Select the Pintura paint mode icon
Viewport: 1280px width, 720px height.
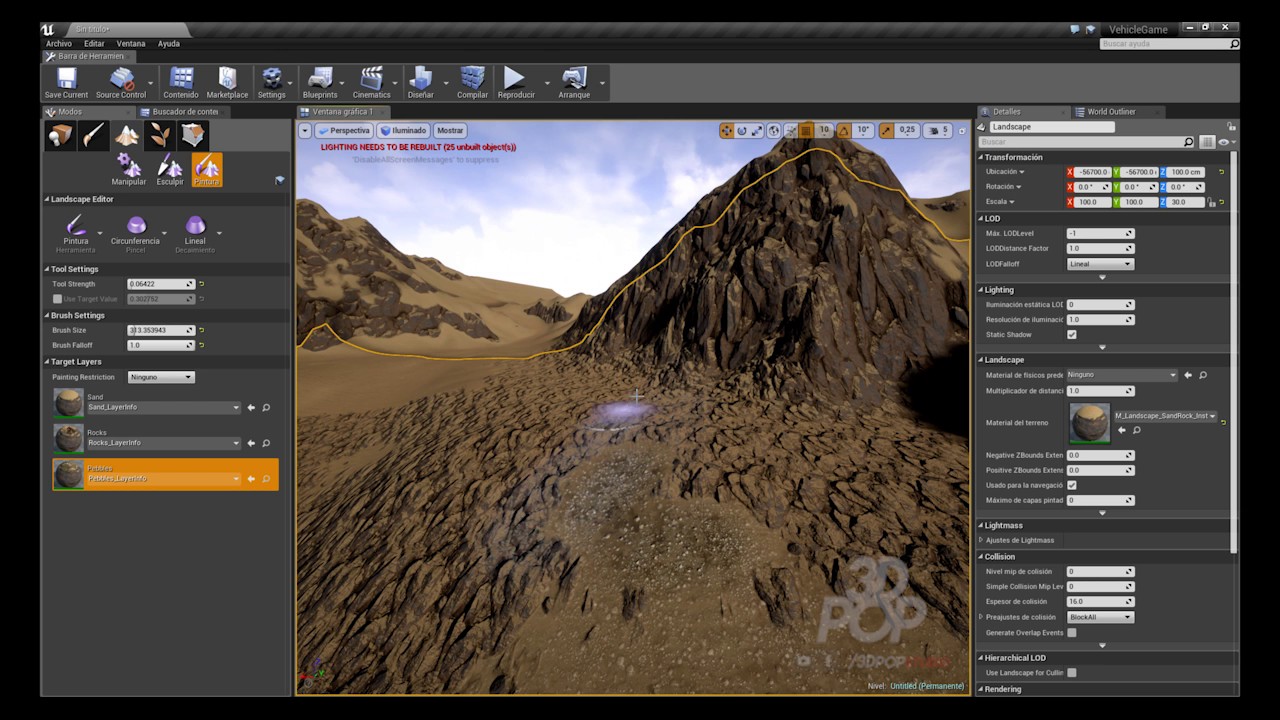(x=207, y=169)
